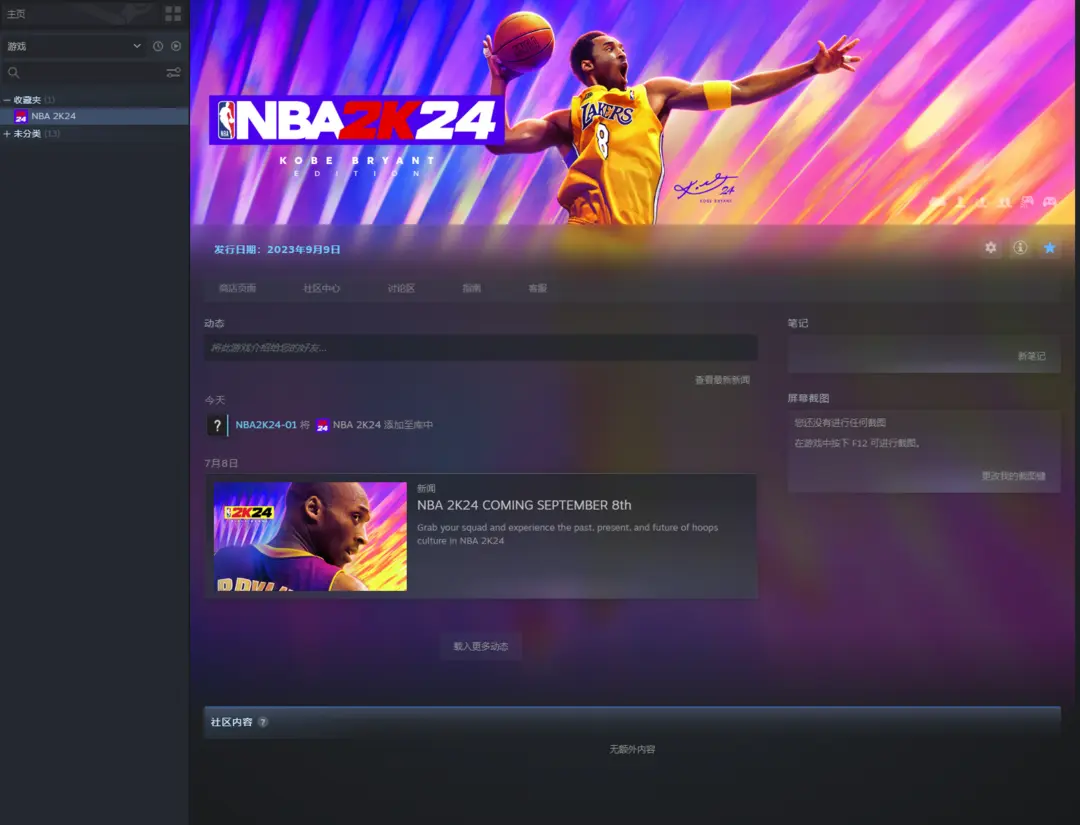Click the magnifier search icon in sidebar
This screenshot has width=1080, height=825.
coord(13,72)
